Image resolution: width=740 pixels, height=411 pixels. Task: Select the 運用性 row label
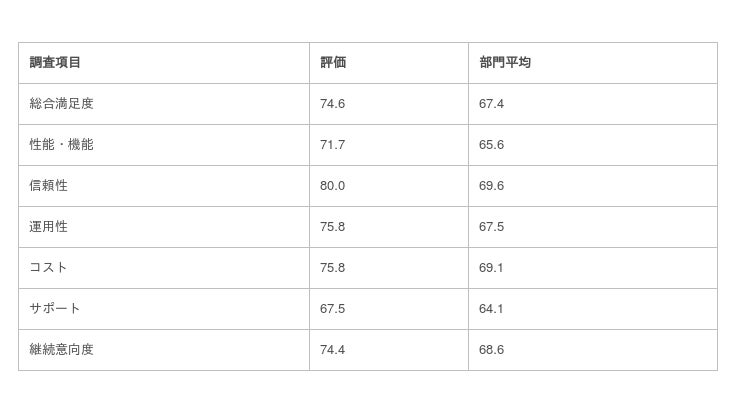[x=48, y=227]
